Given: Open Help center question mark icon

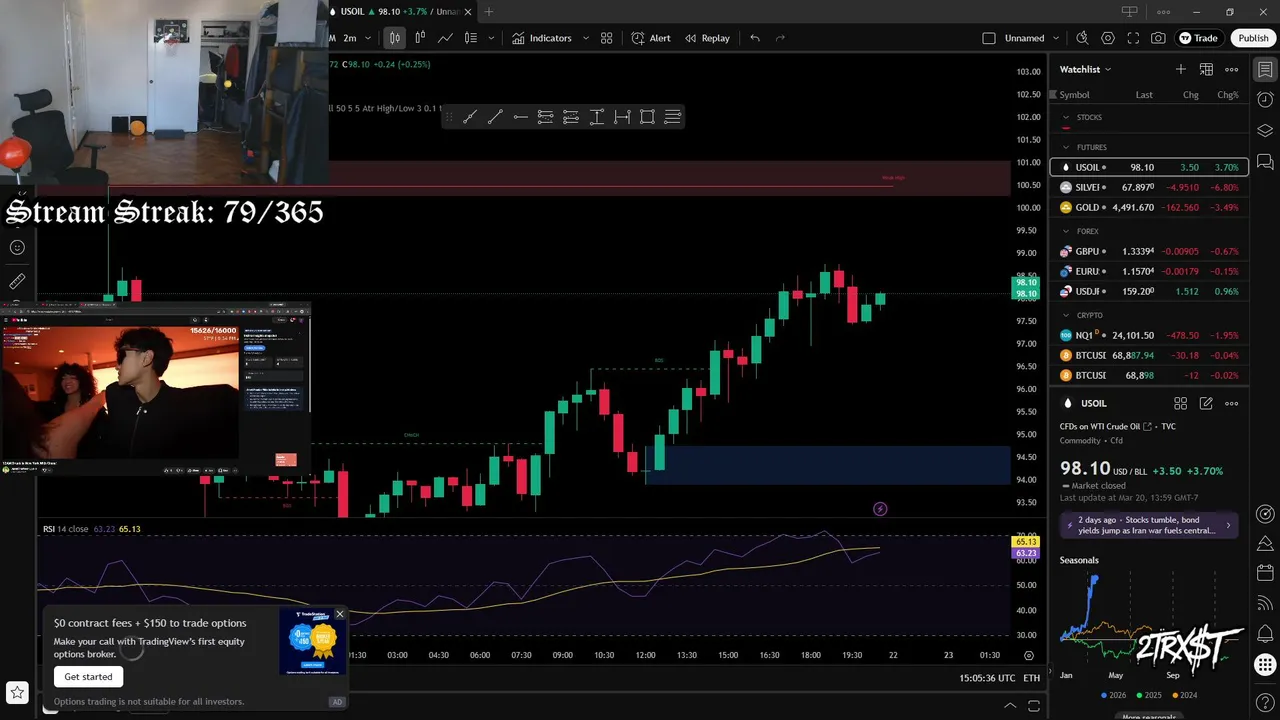Looking at the screenshot, I should point(1265,703).
